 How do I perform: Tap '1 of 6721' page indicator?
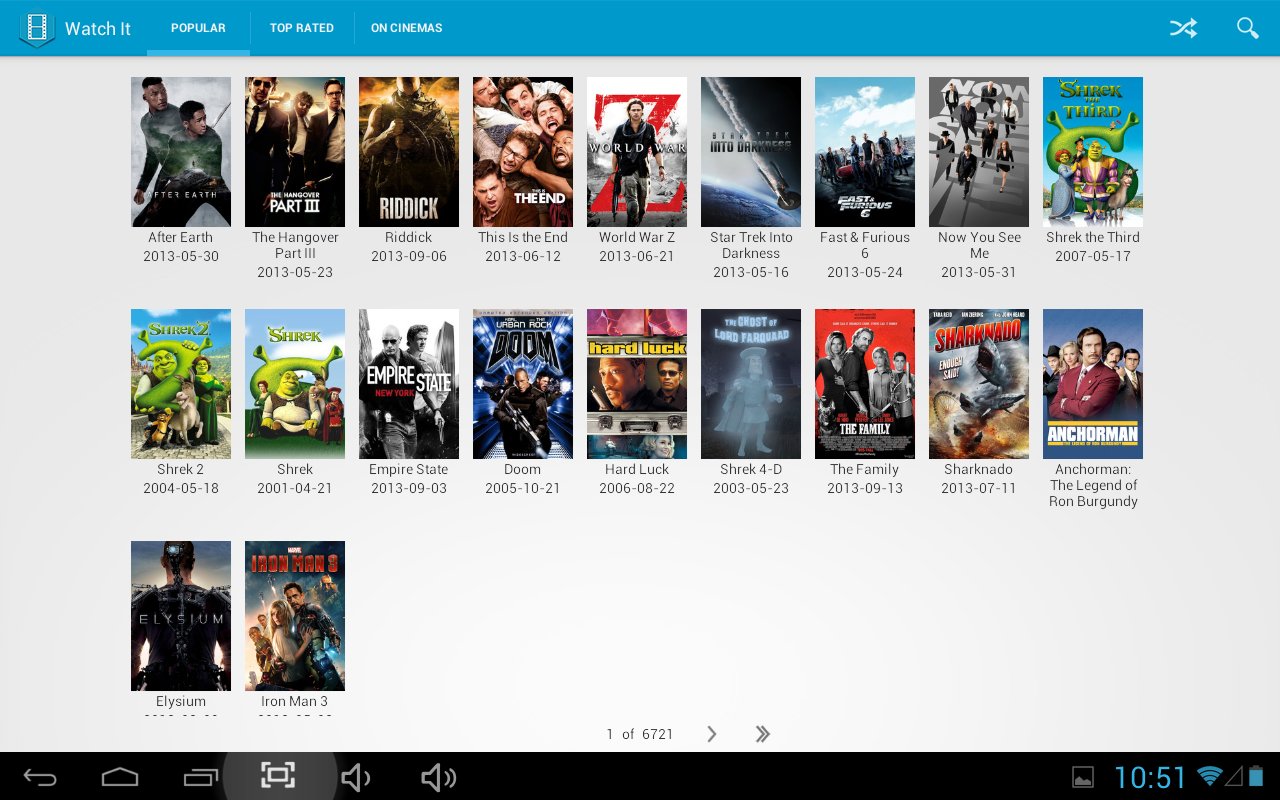[x=640, y=734]
